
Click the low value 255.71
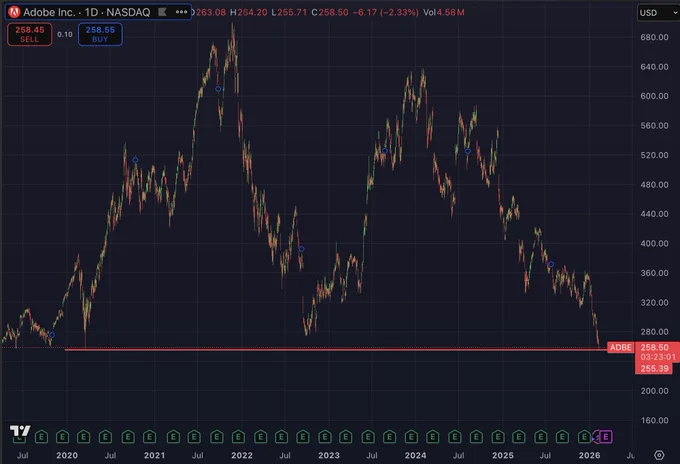(292, 12)
